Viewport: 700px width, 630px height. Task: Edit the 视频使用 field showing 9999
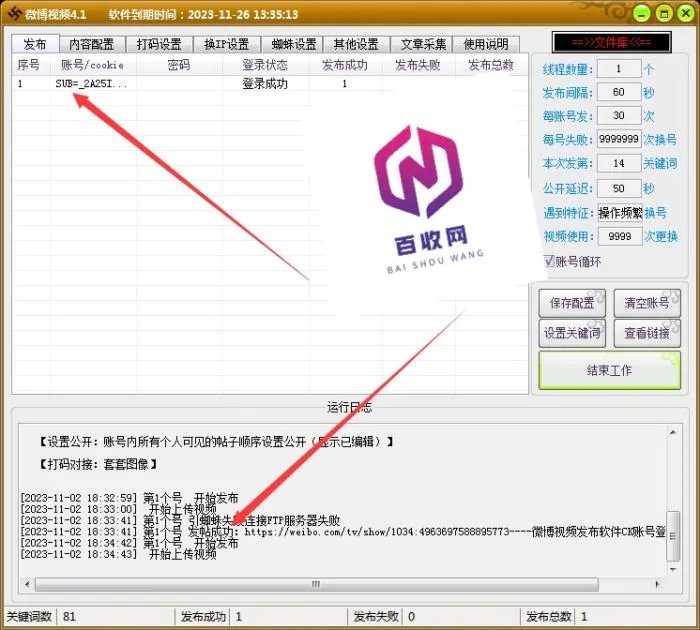[620, 236]
